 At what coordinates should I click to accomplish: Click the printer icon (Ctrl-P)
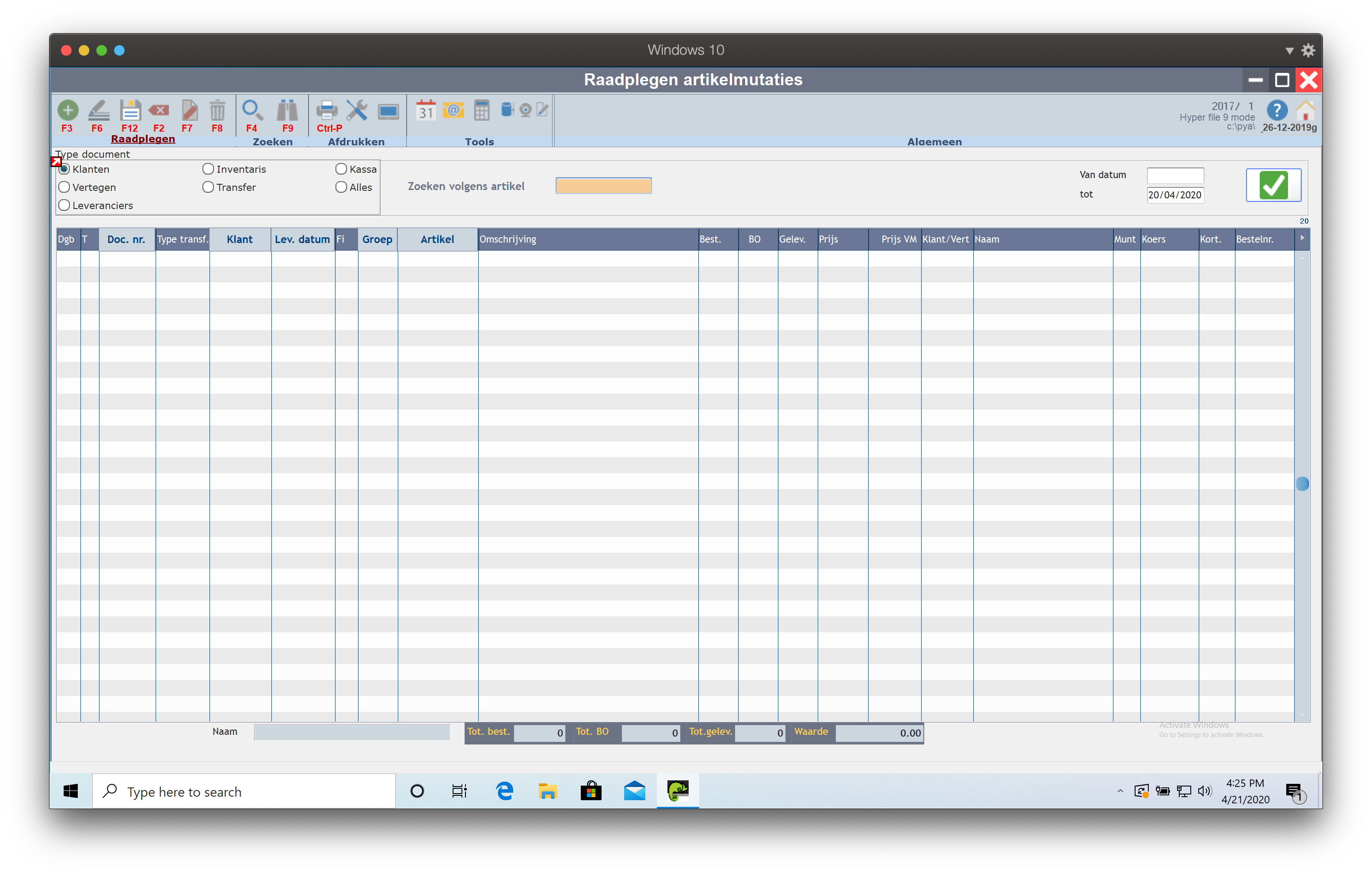point(327,110)
